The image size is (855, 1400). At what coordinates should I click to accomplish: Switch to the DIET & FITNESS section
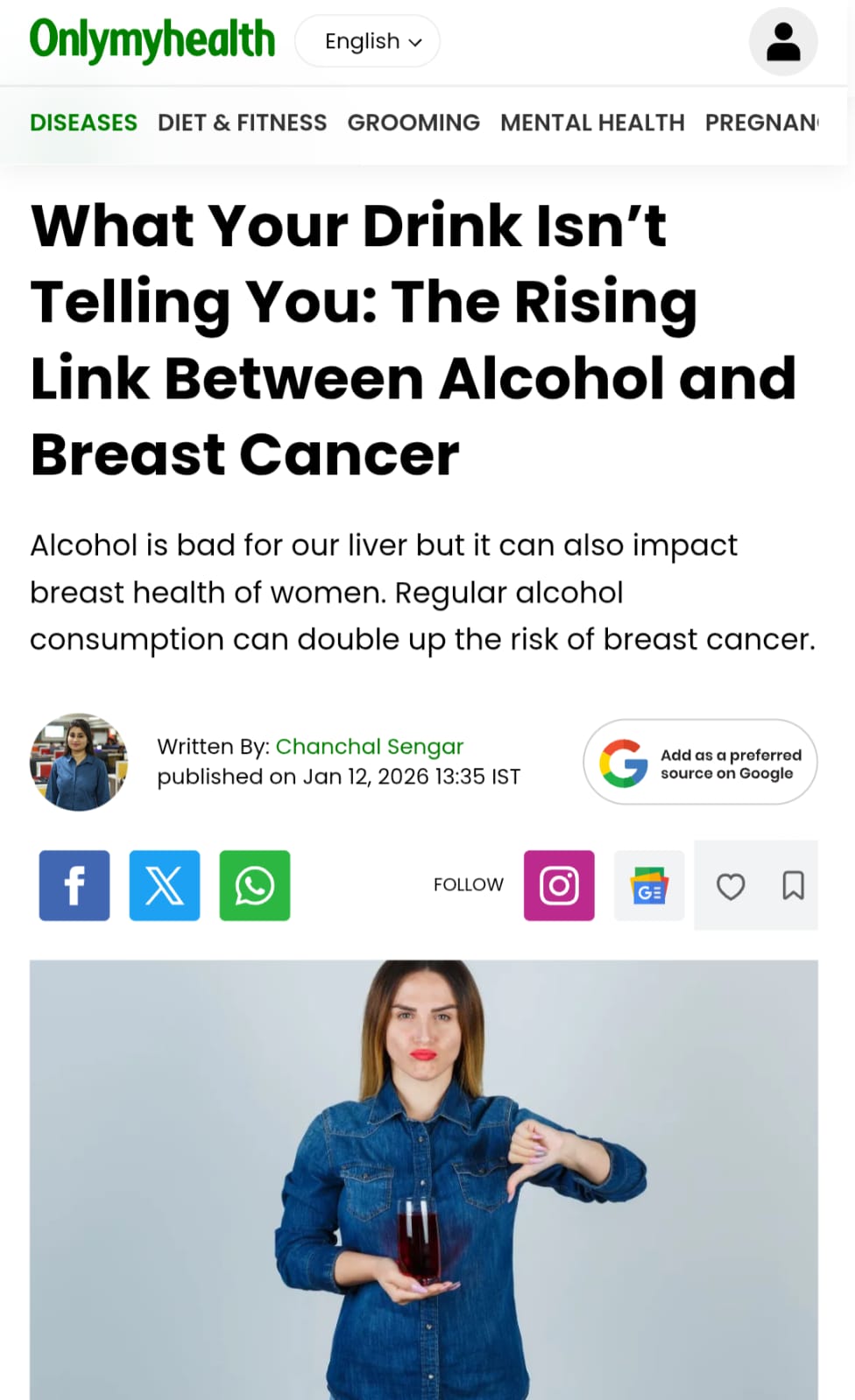[x=242, y=123]
